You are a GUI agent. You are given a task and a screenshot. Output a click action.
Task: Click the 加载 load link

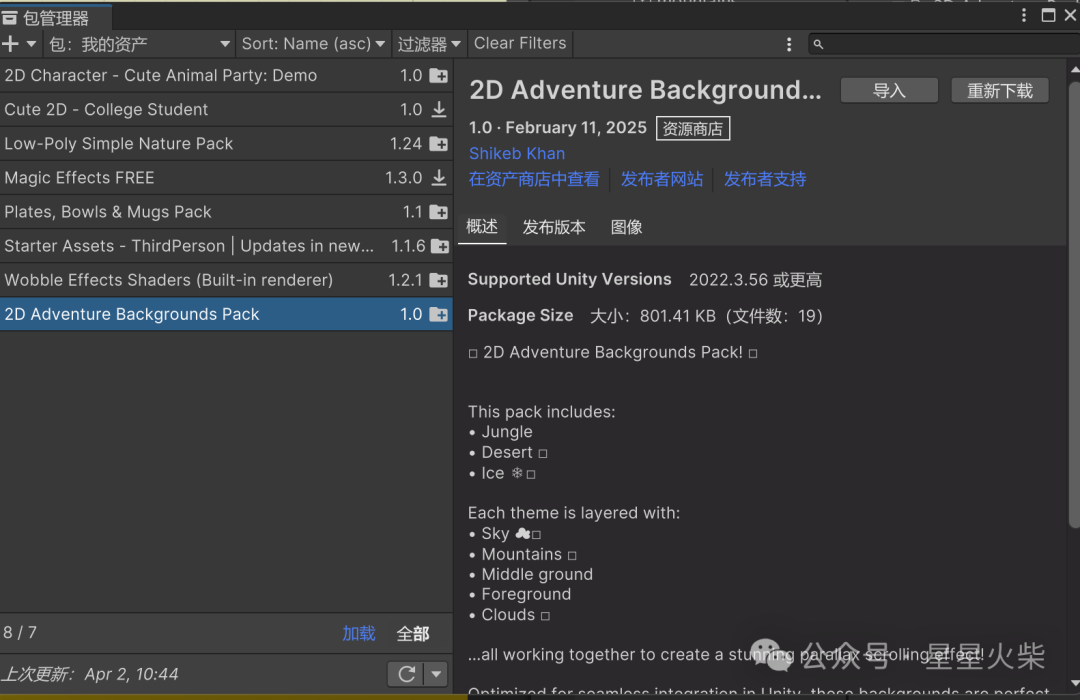(359, 633)
